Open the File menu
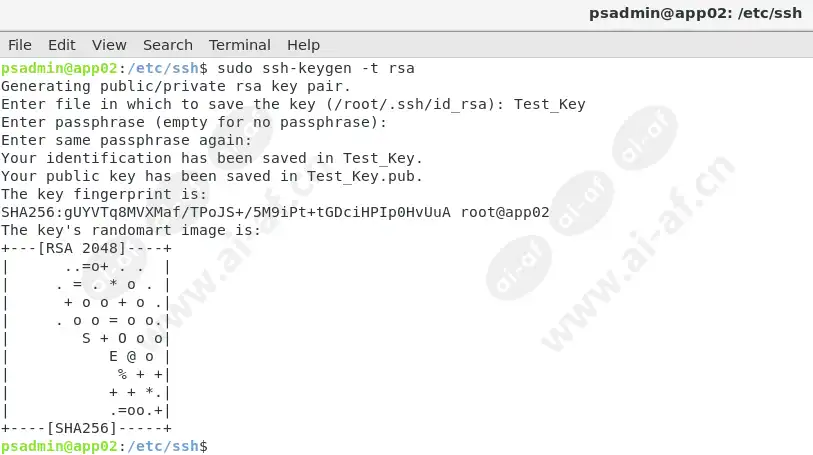The height and width of the screenshot is (455, 813). coord(20,45)
